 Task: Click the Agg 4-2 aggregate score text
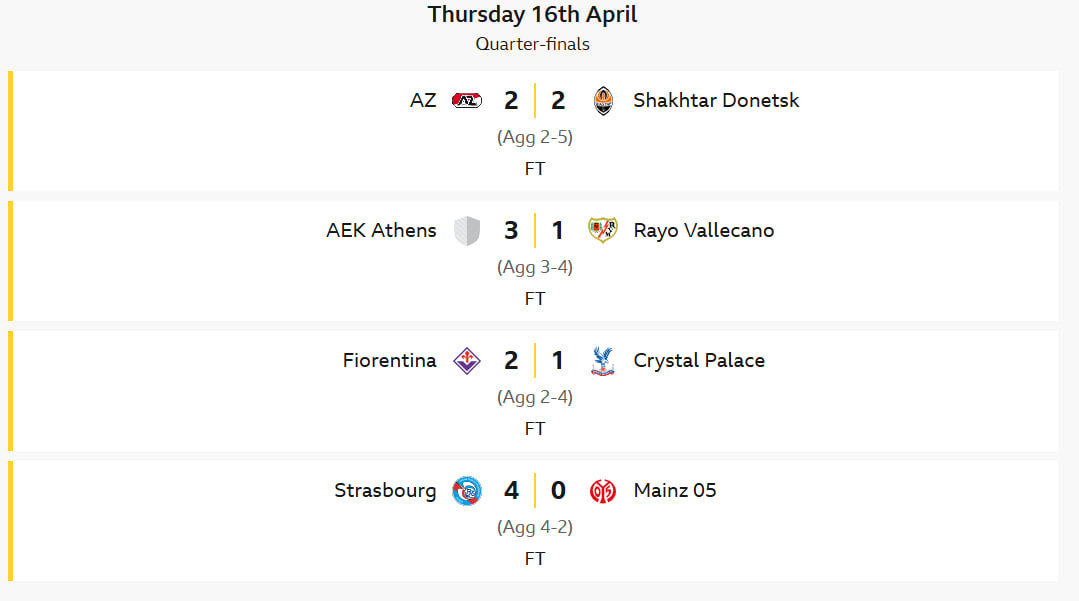(x=535, y=527)
